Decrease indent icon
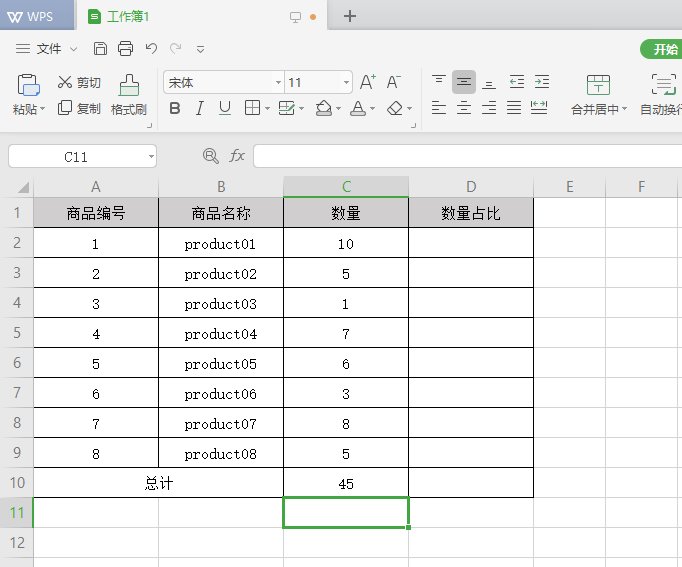Screen dimensions: 682x567 pyautogui.click(x=517, y=82)
